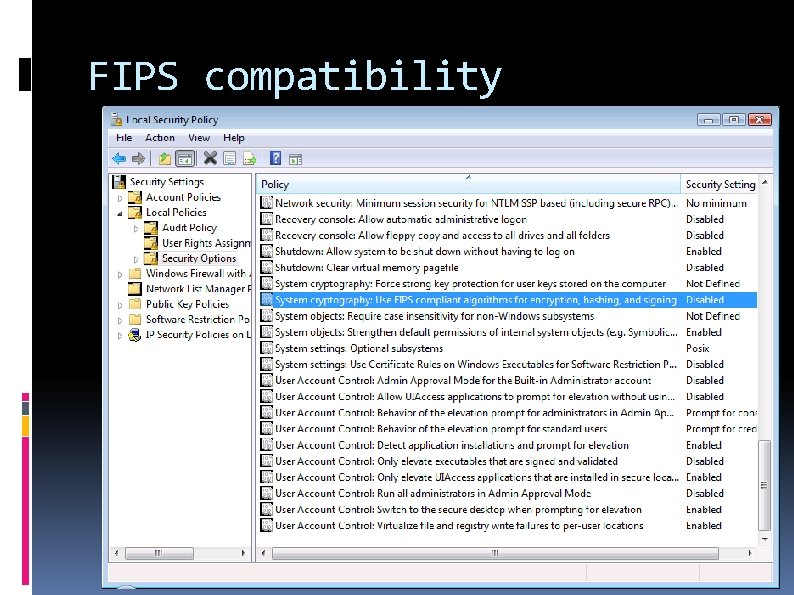Click the Network List Manager folder icon

[135, 289]
